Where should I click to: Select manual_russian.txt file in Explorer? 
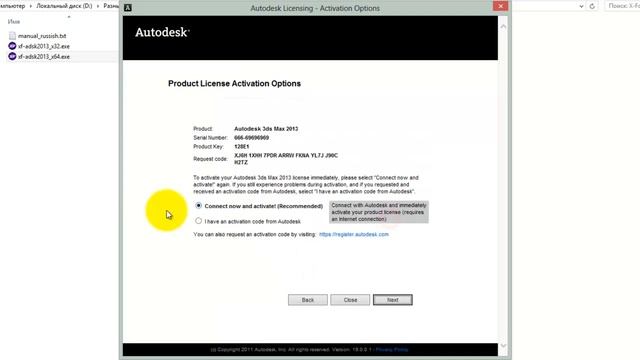(x=42, y=36)
